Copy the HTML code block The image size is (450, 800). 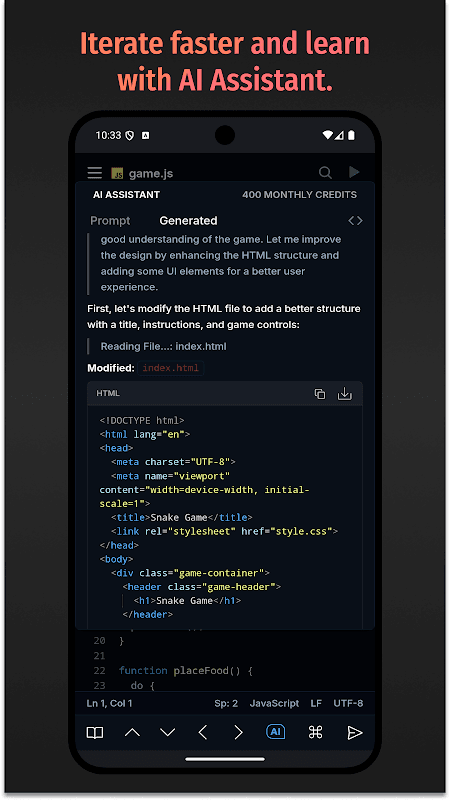point(320,393)
